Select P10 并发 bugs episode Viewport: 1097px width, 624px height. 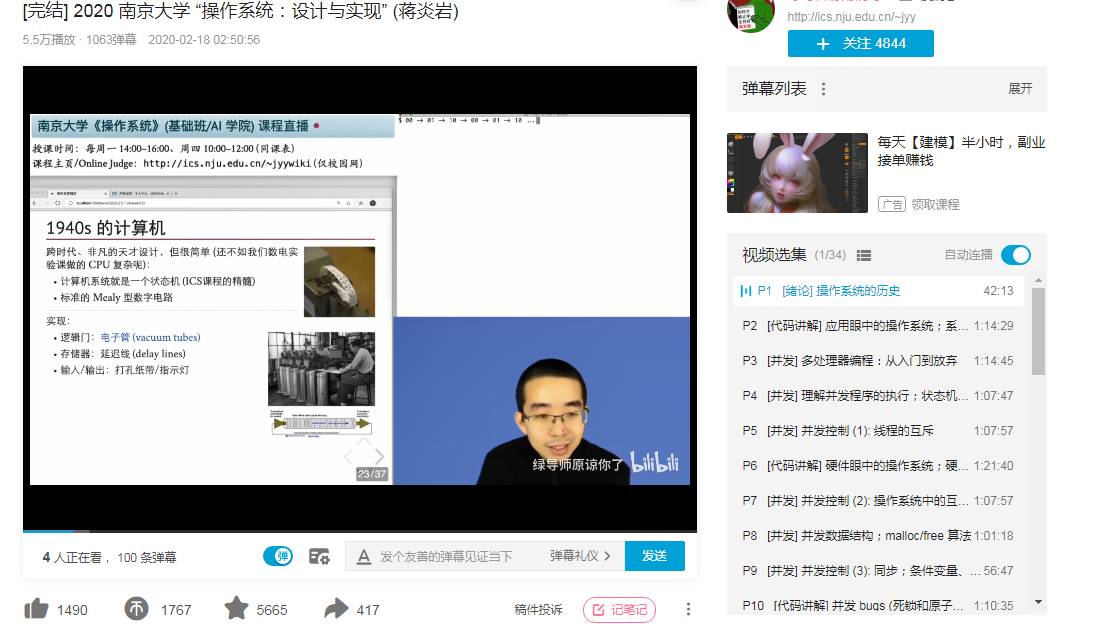(x=879, y=605)
